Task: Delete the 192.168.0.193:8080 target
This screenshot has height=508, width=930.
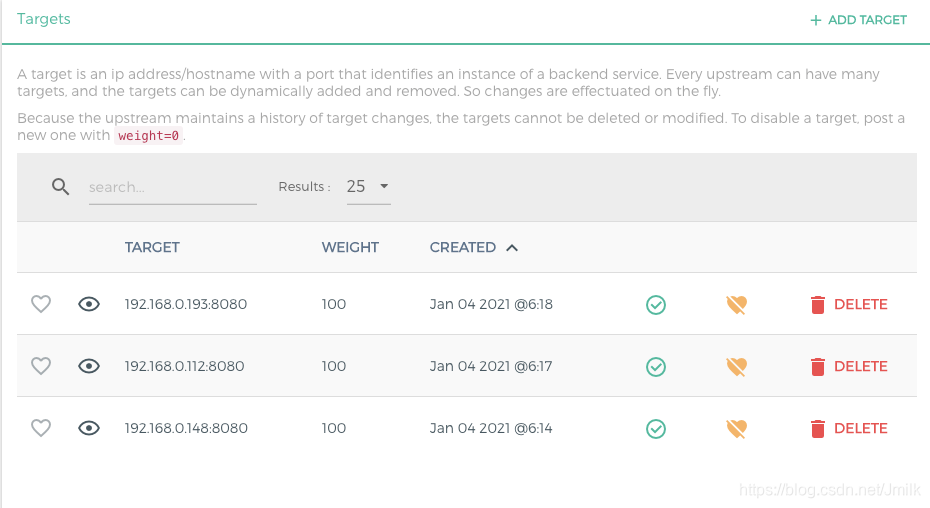Action: 849,304
